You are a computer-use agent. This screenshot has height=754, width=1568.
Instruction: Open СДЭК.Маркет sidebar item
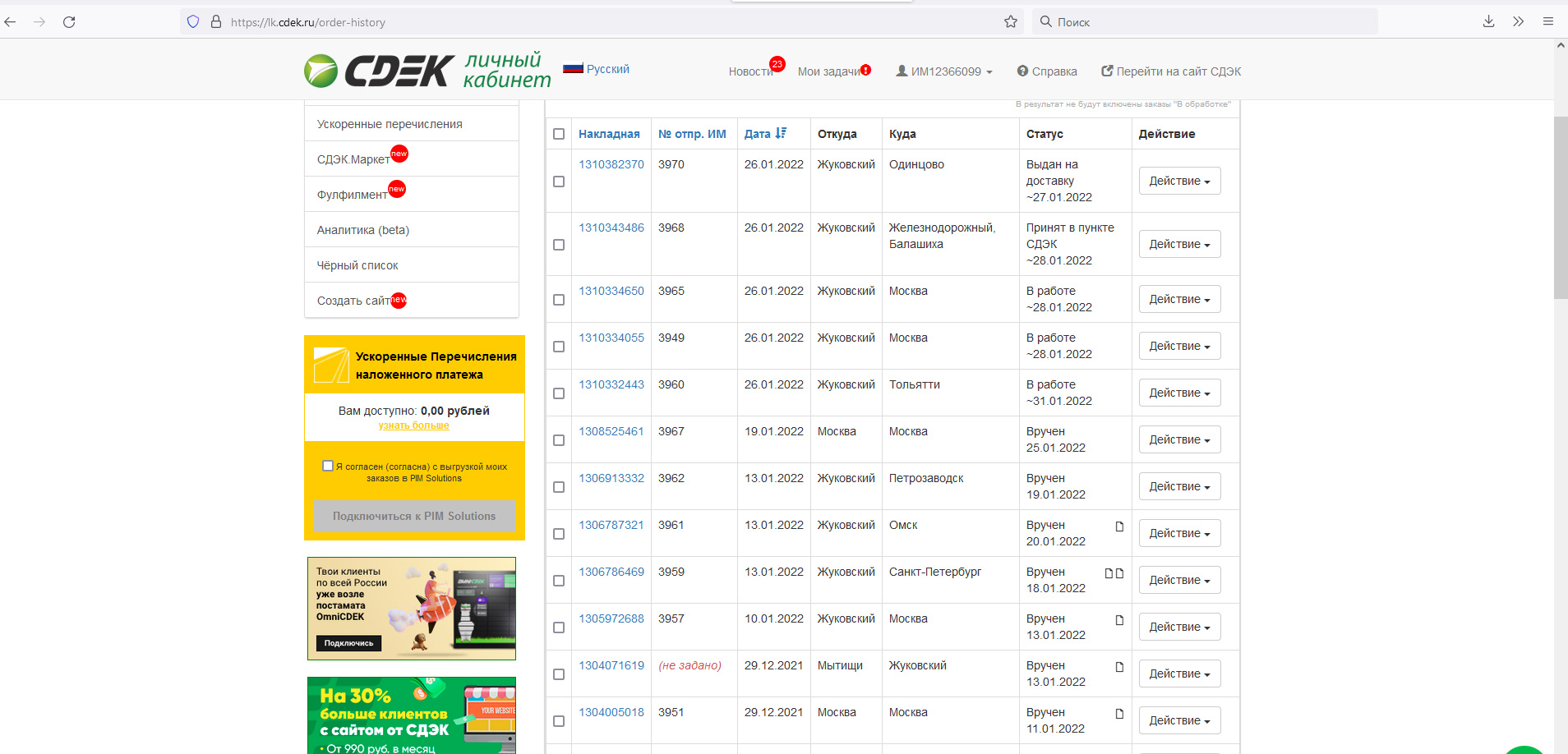(412, 159)
